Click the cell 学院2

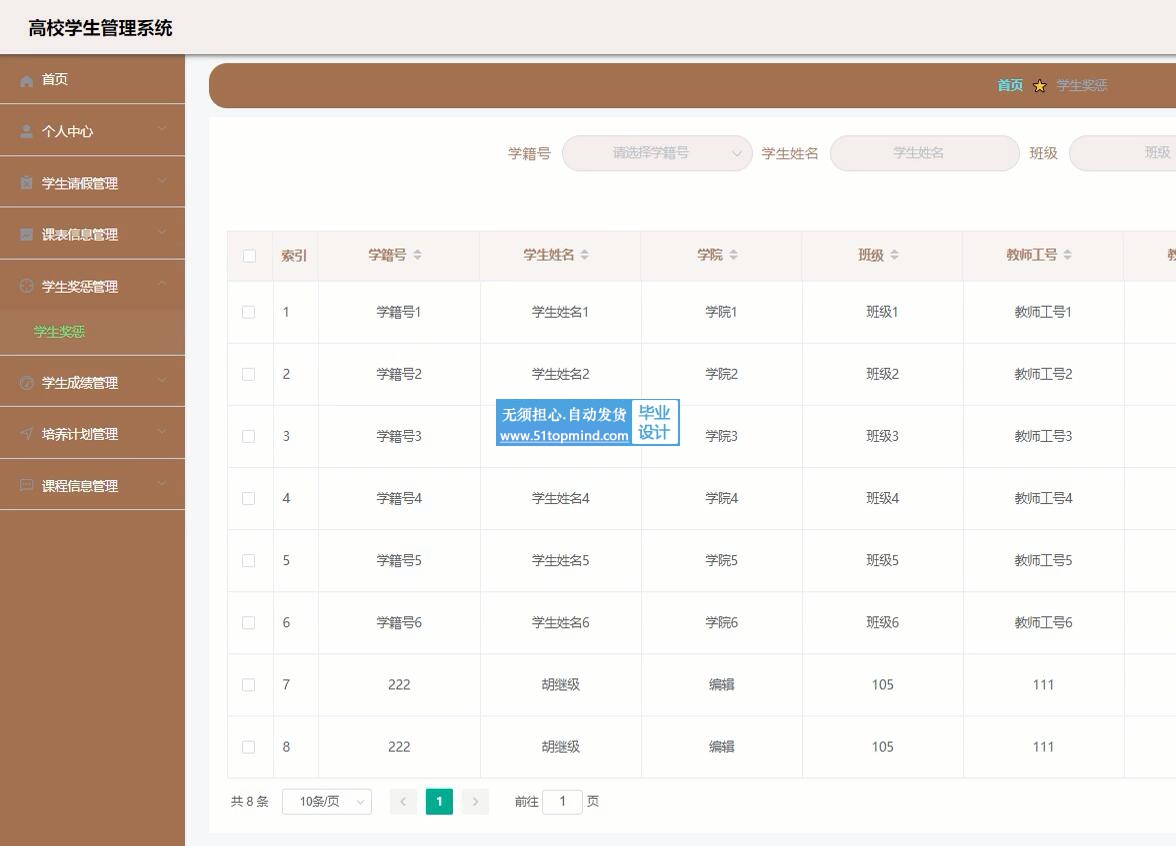(x=722, y=374)
